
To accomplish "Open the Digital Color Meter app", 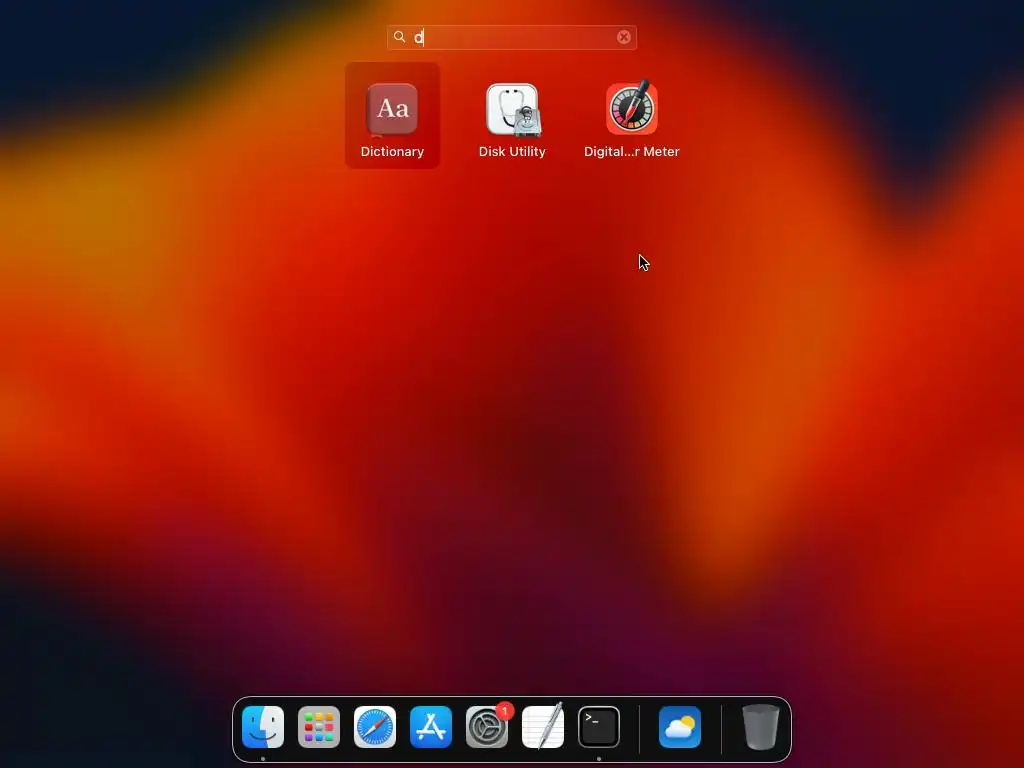I will (x=632, y=108).
